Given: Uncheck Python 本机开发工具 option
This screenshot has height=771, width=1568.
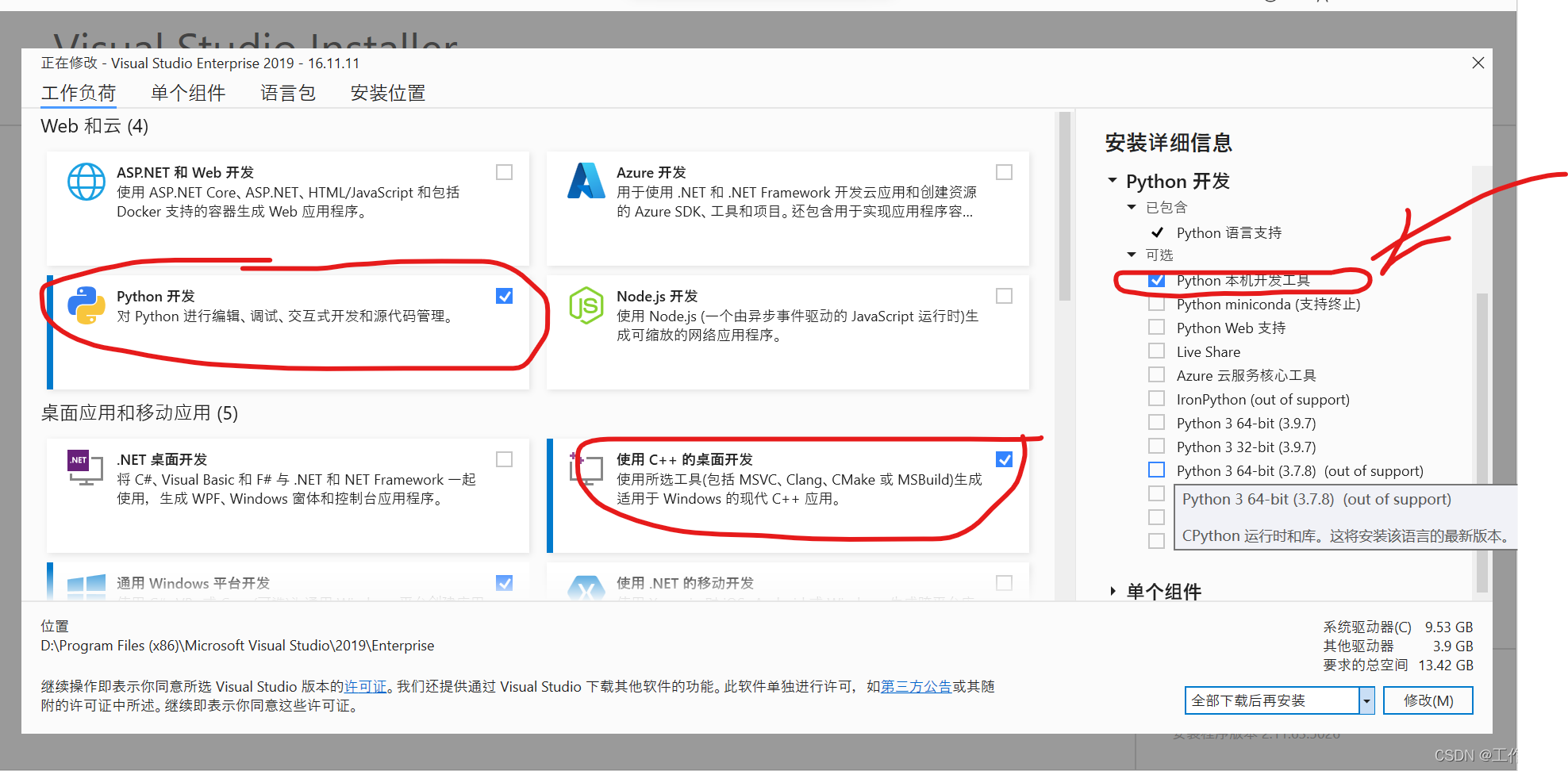Looking at the screenshot, I should (x=1157, y=280).
